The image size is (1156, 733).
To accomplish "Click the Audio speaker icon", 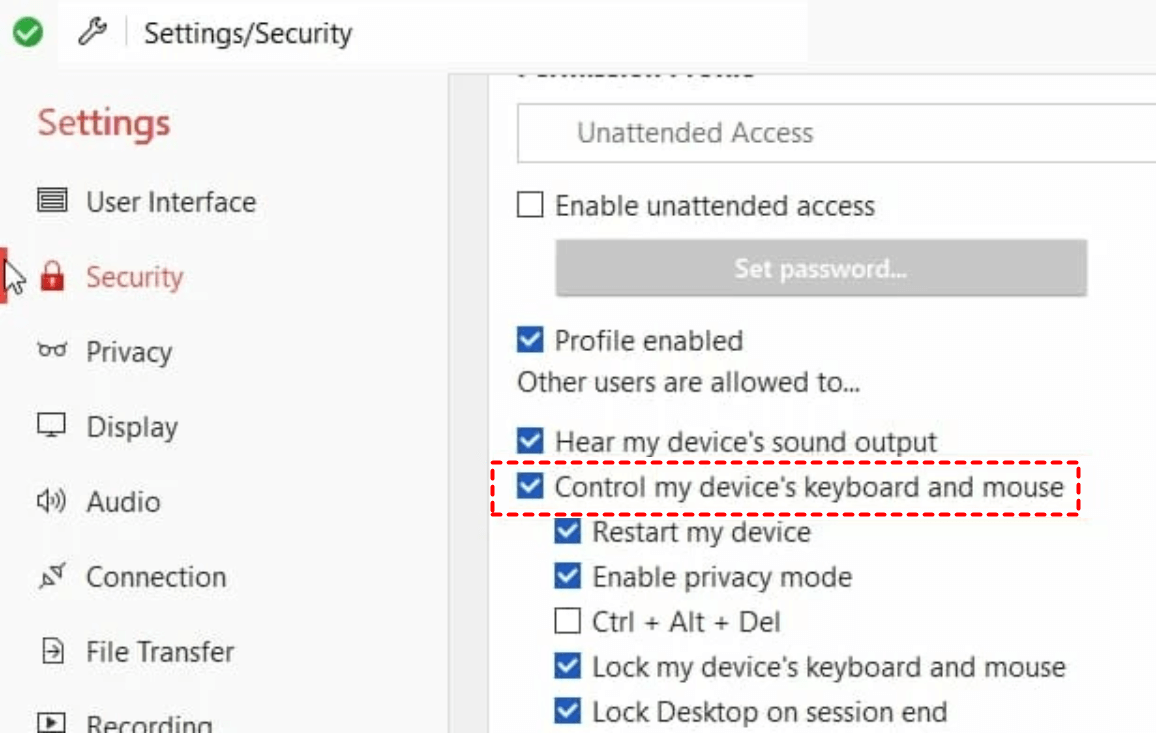I will [52, 501].
